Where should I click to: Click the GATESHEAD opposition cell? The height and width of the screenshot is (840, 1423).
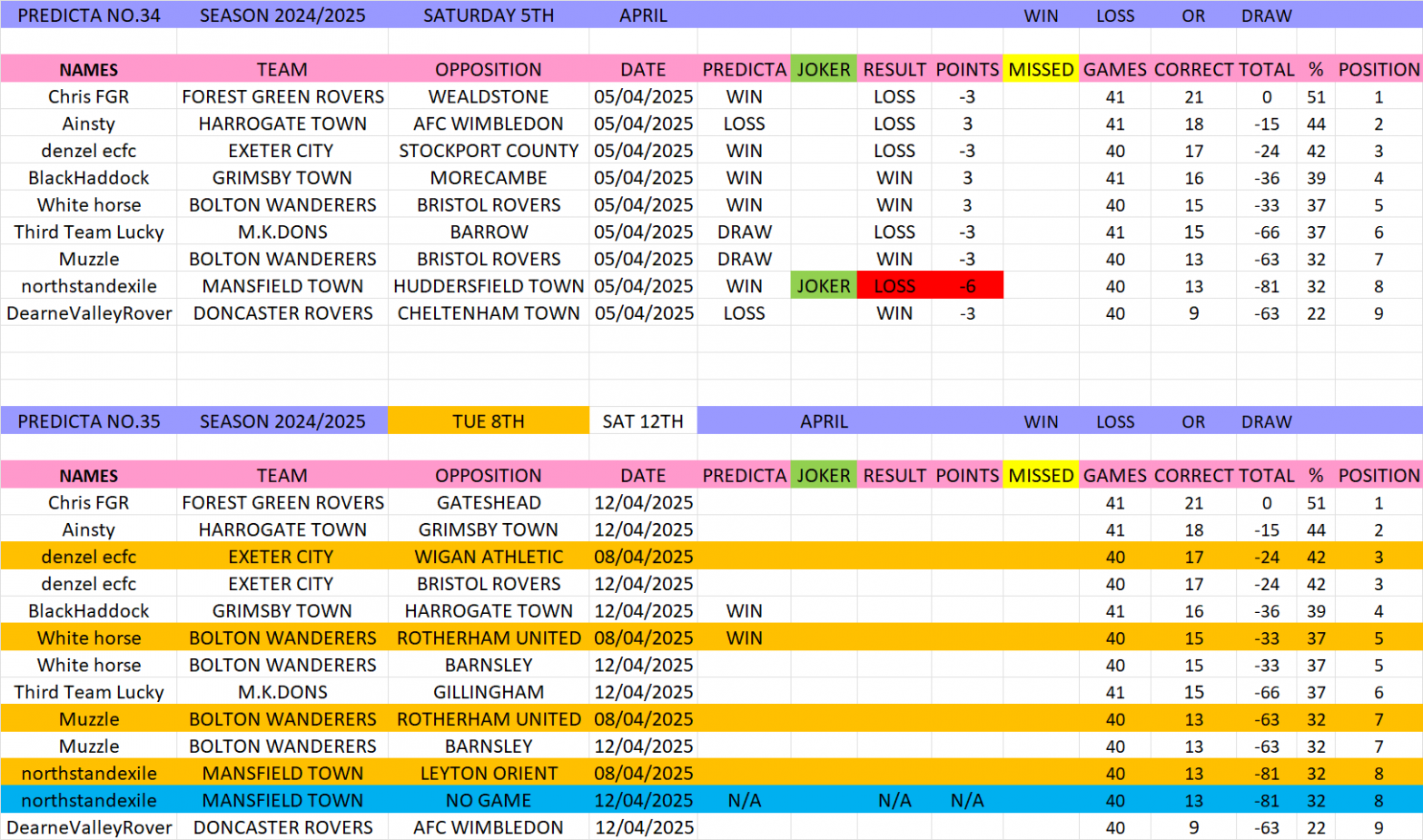489,503
